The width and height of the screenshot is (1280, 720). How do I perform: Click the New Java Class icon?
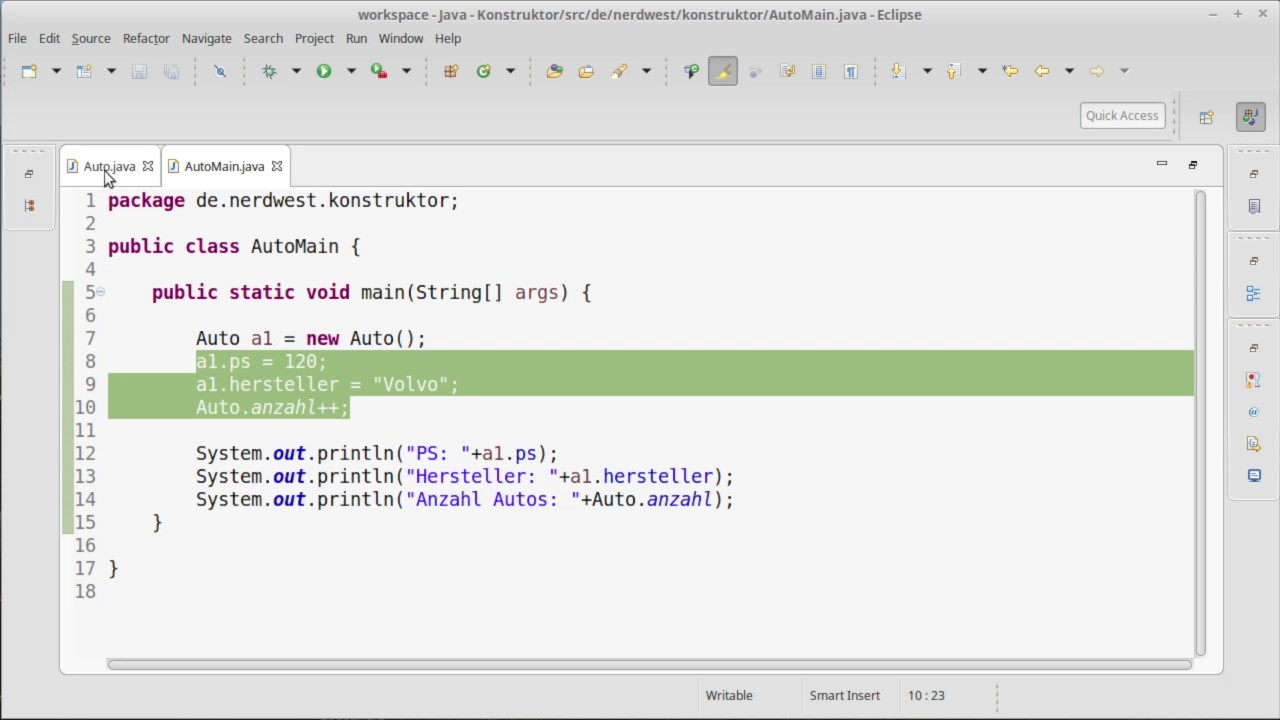point(484,71)
